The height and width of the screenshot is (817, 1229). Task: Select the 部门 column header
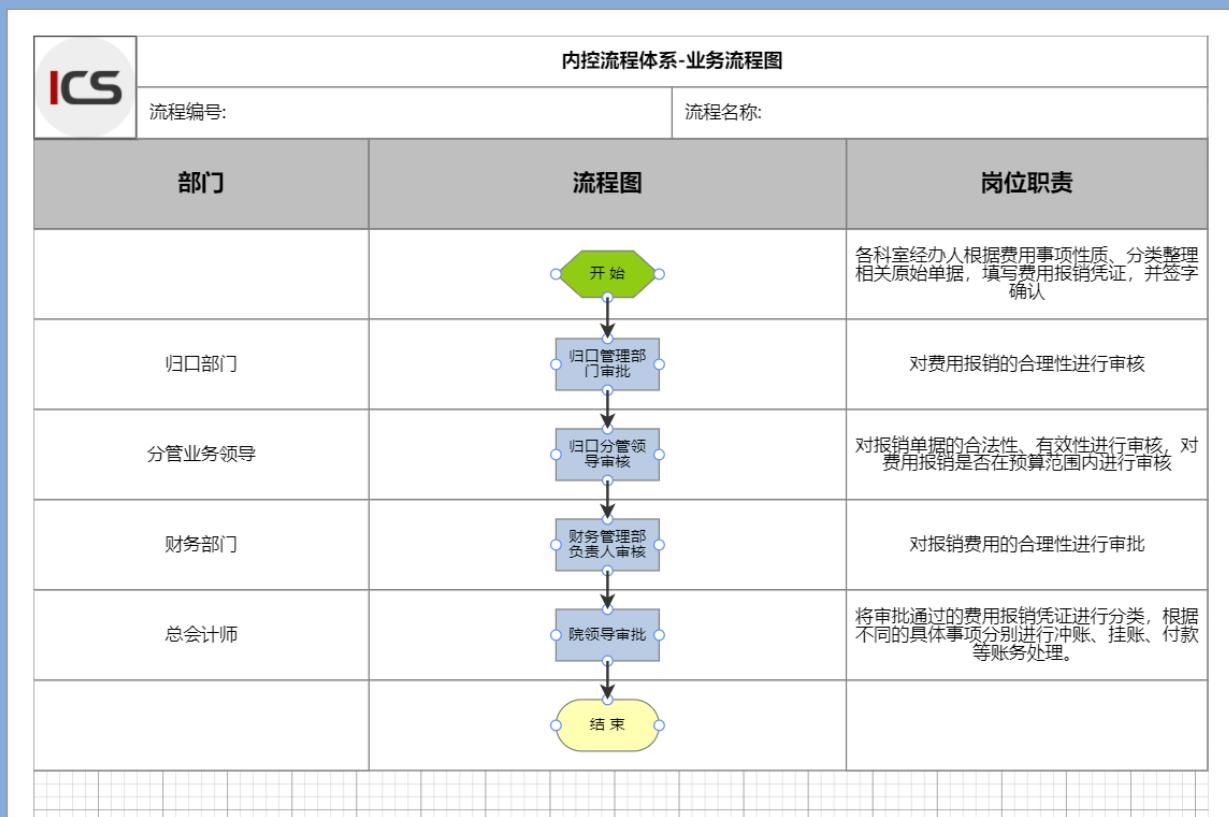201,184
